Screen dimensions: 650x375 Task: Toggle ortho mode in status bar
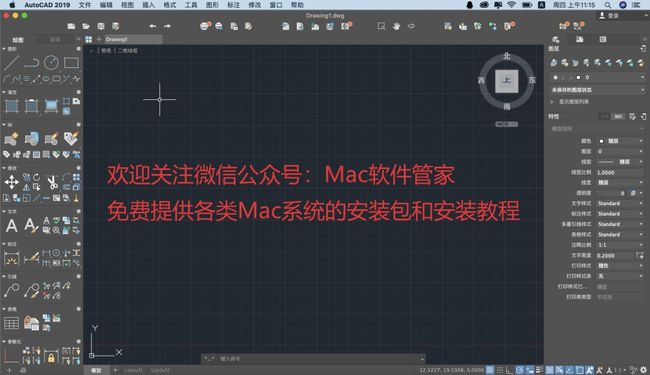point(509,370)
